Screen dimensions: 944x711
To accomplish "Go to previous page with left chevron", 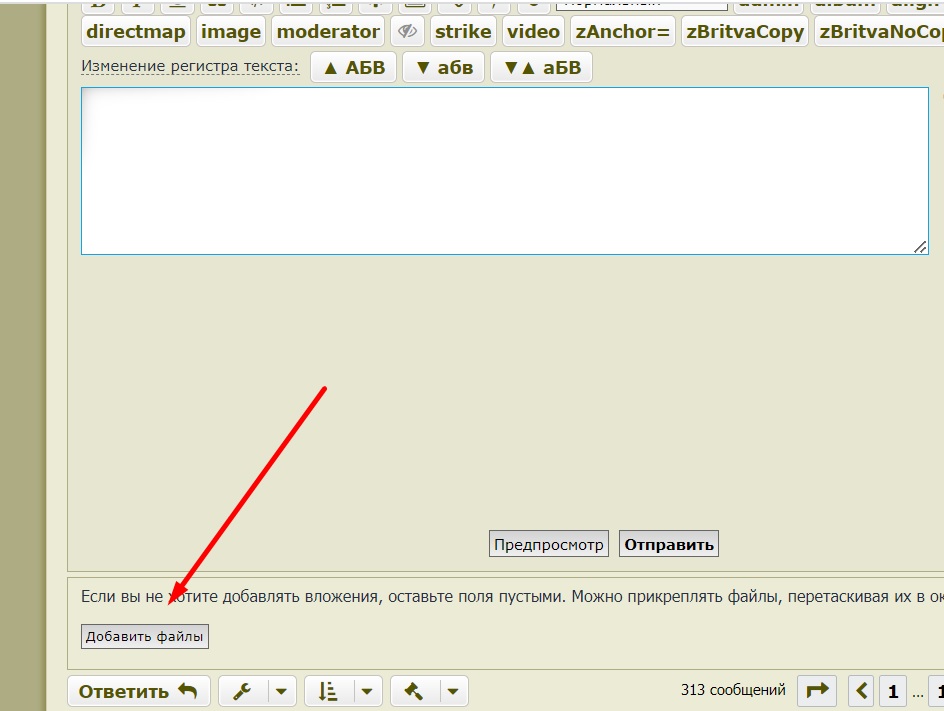I will (862, 690).
